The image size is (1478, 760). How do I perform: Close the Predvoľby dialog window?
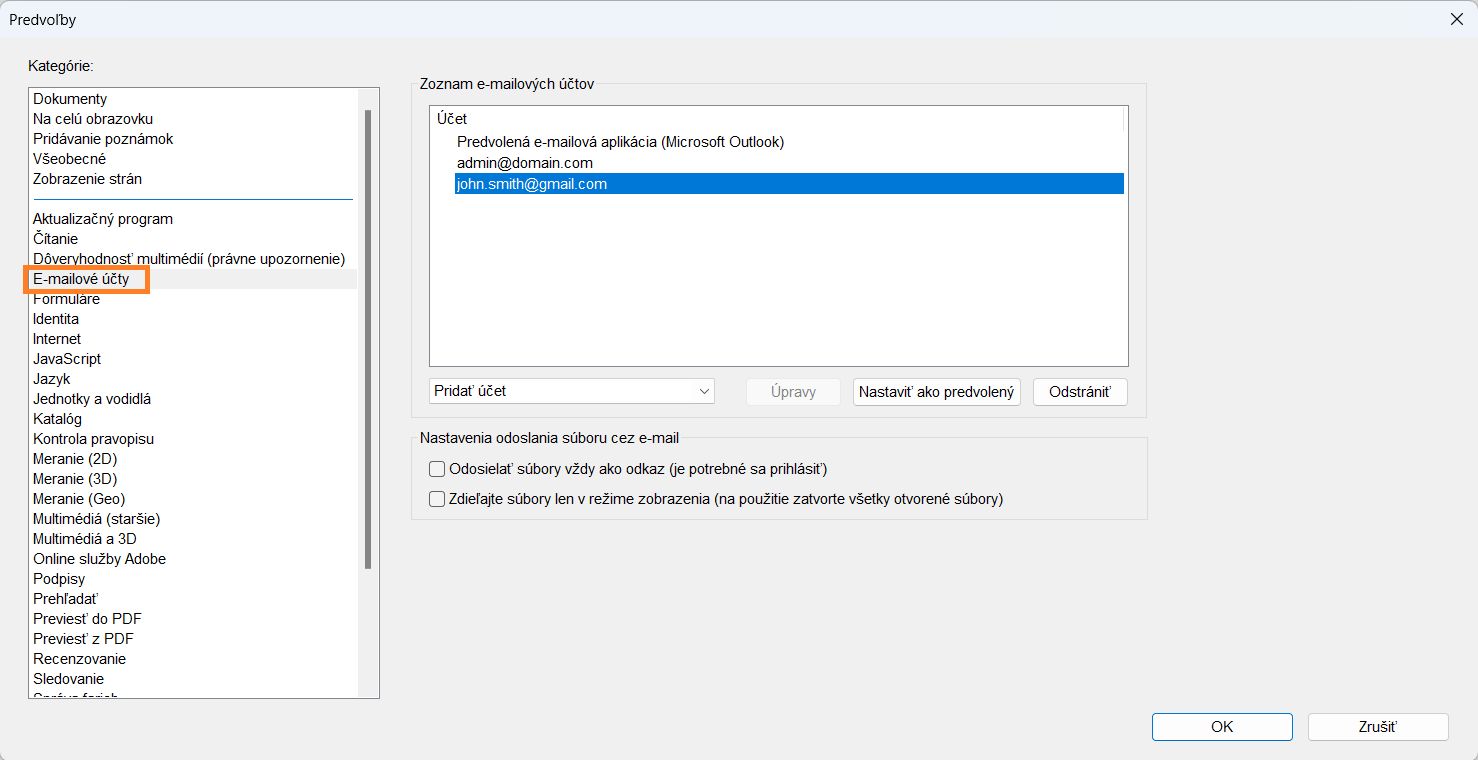click(x=1455, y=19)
